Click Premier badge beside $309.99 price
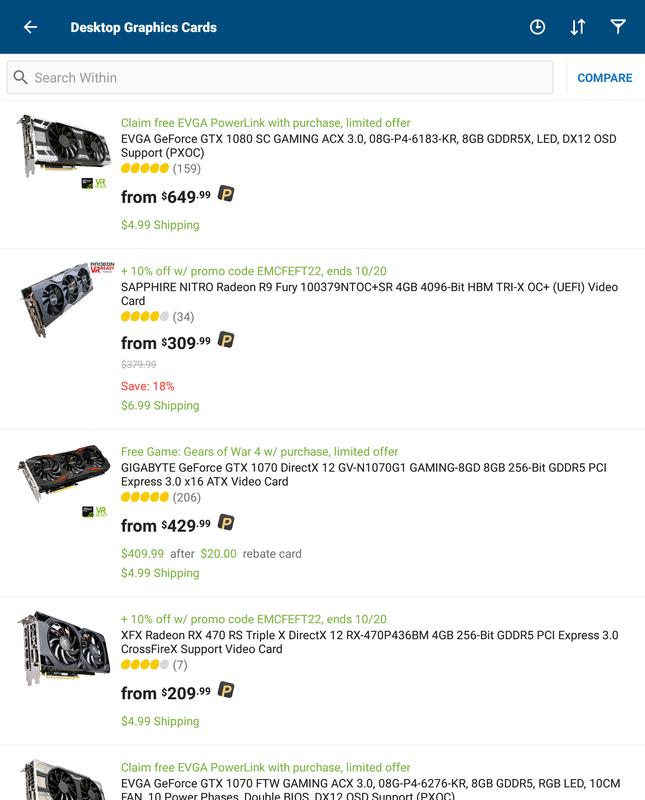 (x=226, y=339)
